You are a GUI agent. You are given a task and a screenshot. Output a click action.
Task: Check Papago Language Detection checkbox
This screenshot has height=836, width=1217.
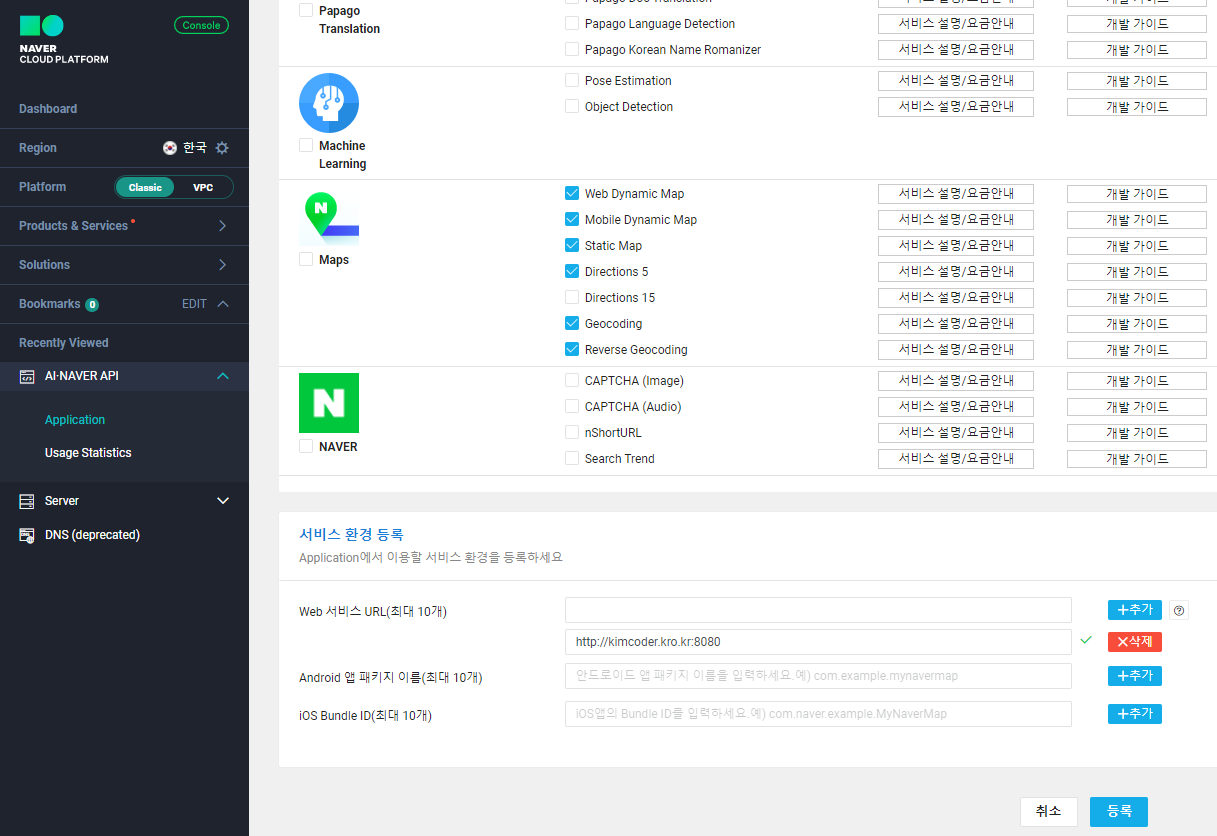tap(572, 24)
